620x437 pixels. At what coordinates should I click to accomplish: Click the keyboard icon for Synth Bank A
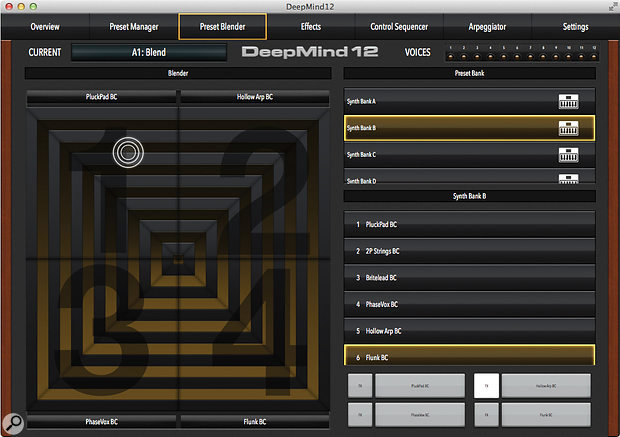569,102
